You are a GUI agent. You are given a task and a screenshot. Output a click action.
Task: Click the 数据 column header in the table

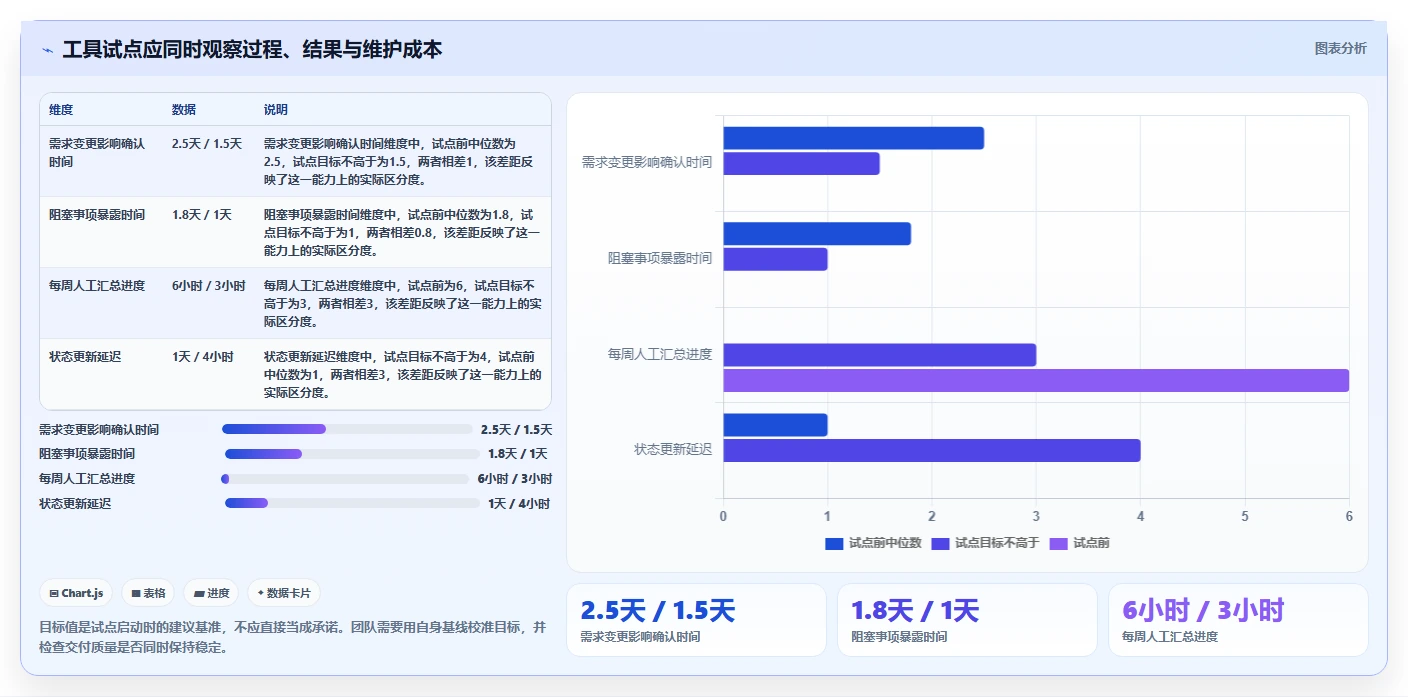coord(184,110)
